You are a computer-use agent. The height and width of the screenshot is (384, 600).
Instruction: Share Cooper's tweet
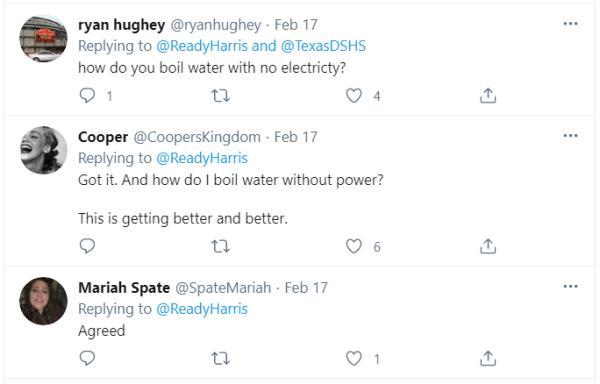click(488, 246)
